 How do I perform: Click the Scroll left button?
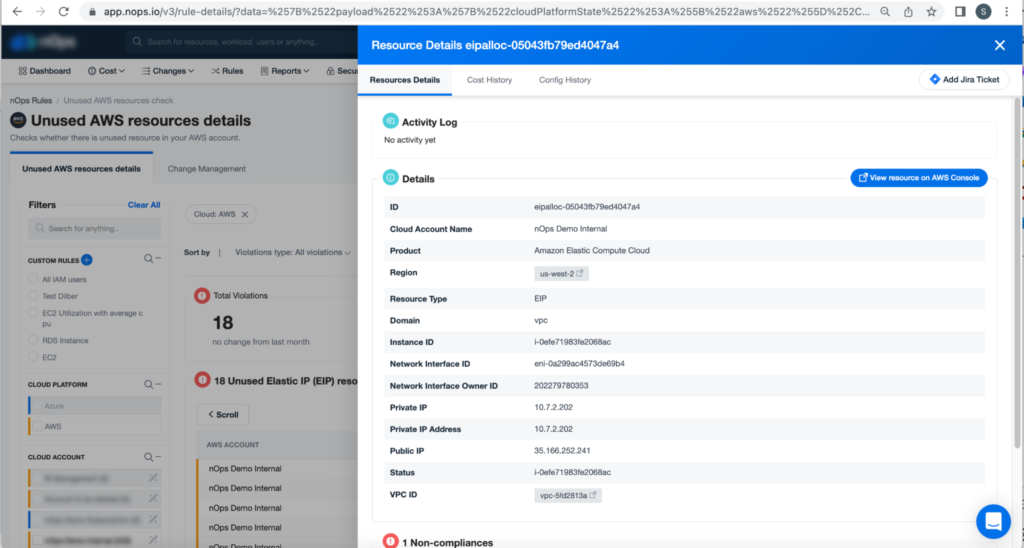(223, 415)
